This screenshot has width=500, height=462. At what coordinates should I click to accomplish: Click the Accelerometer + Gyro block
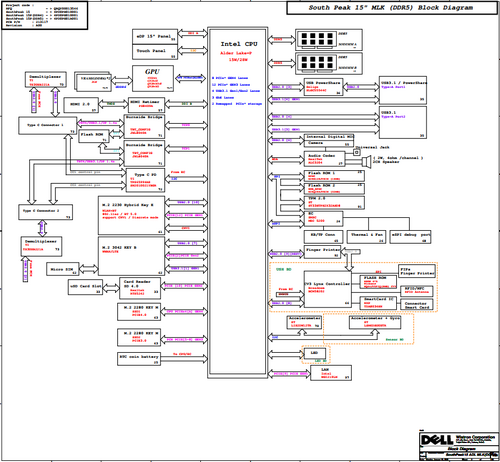375,322
